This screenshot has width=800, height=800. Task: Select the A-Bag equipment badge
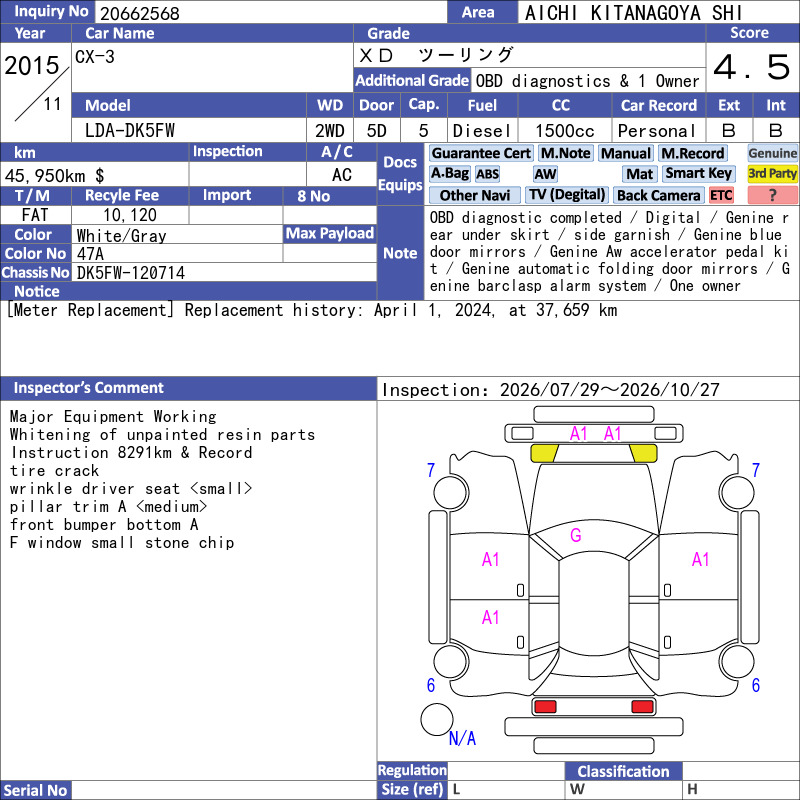[x=449, y=173]
